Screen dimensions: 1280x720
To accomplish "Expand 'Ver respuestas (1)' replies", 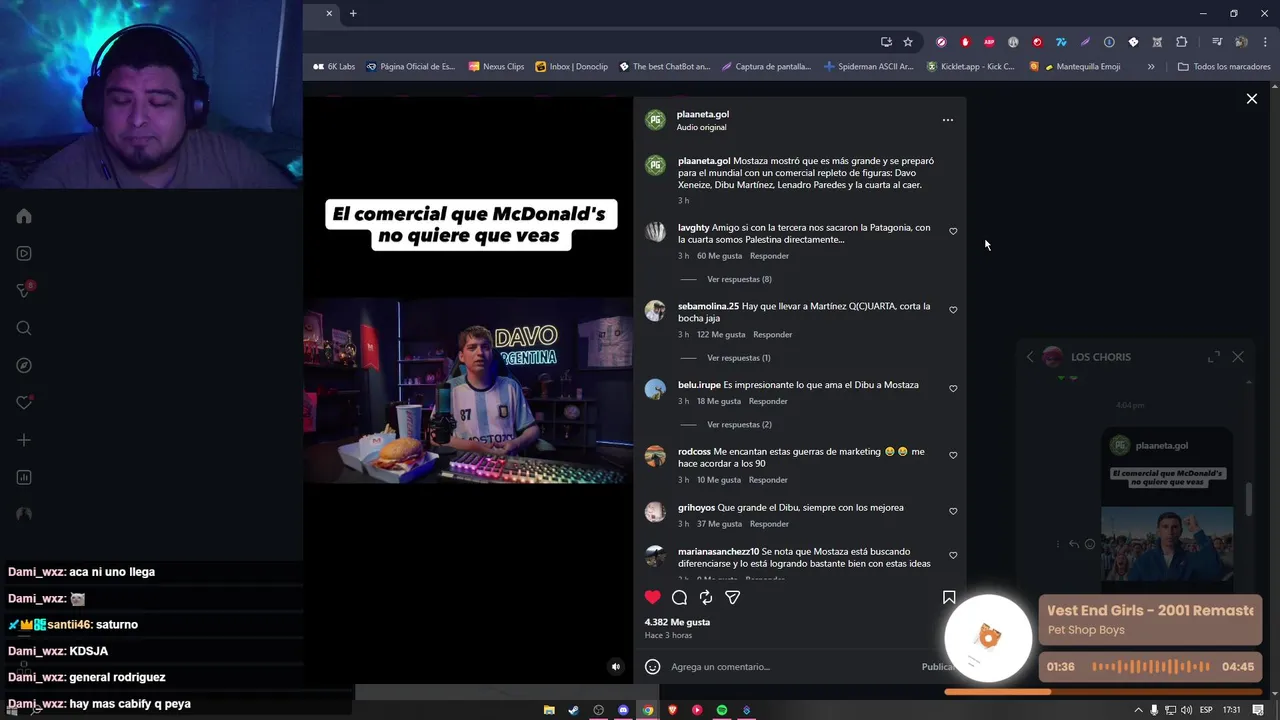I will (x=738, y=358).
